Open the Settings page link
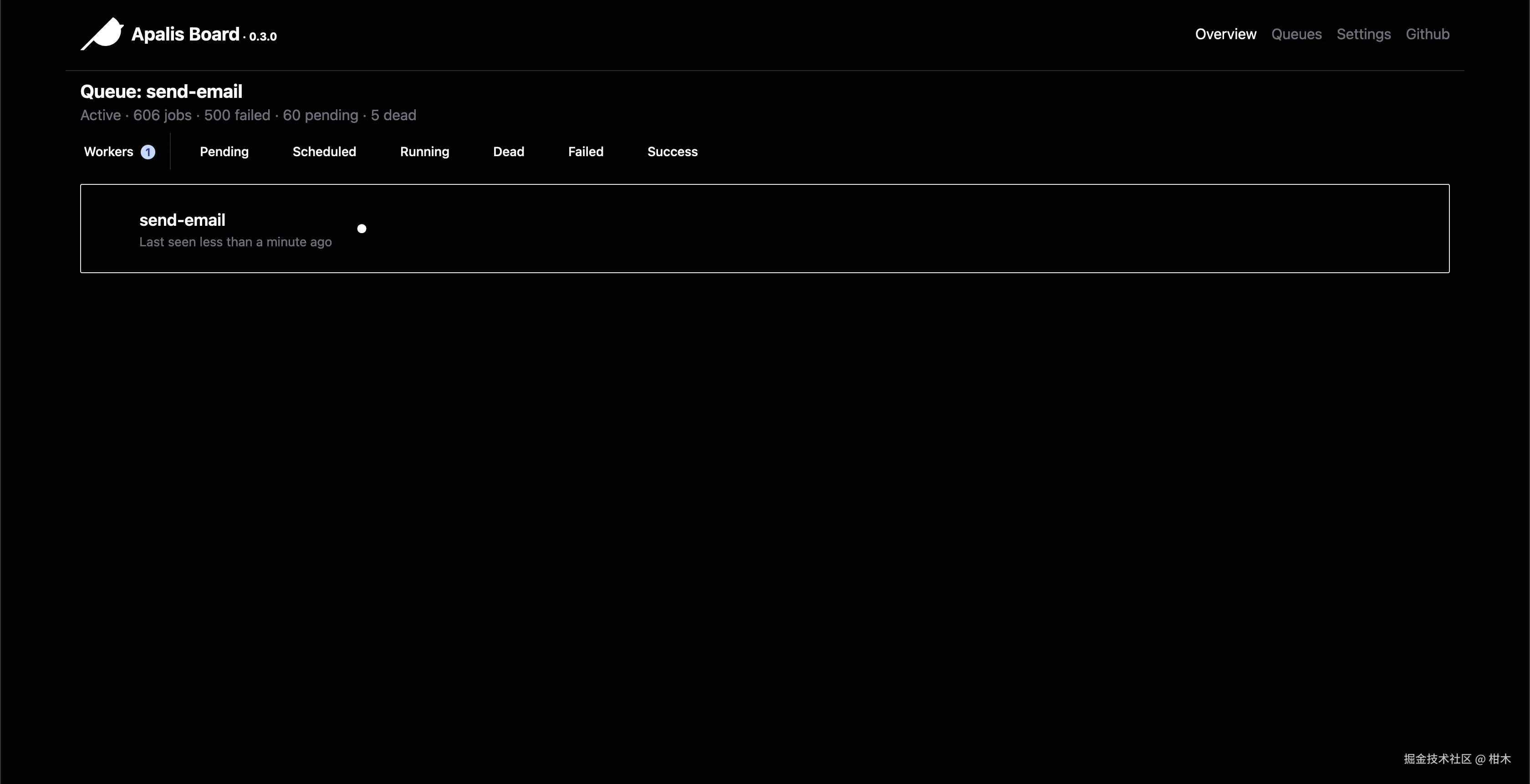Viewport: 1530px width, 784px height. tap(1363, 35)
